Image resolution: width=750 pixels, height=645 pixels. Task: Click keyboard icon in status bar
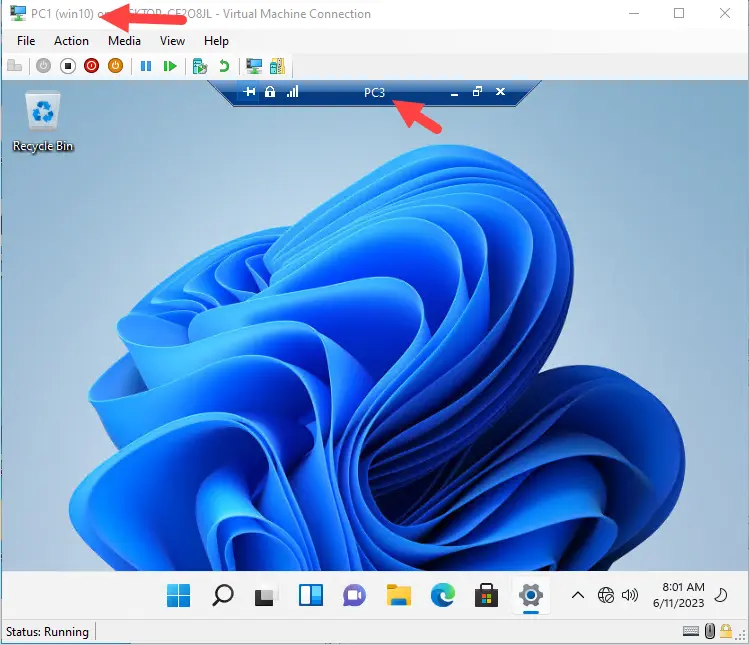691,632
